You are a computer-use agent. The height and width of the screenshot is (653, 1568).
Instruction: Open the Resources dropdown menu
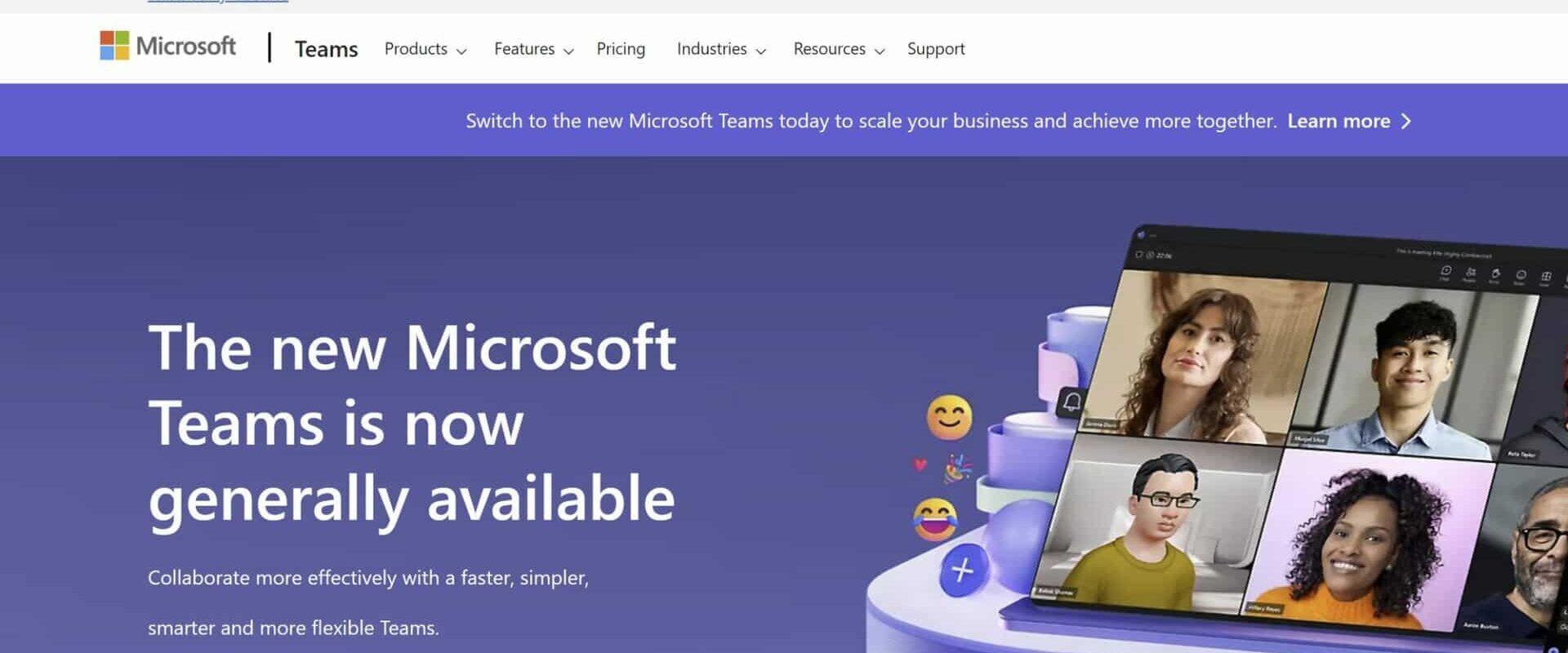pyautogui.click(x=839, y=49)
